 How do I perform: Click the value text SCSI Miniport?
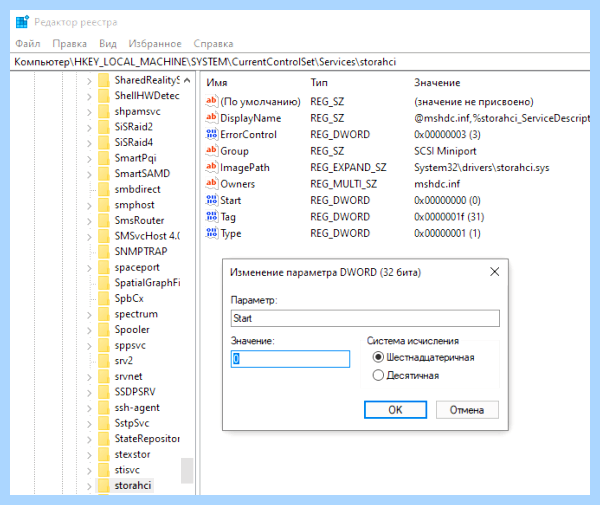[445, 151]
